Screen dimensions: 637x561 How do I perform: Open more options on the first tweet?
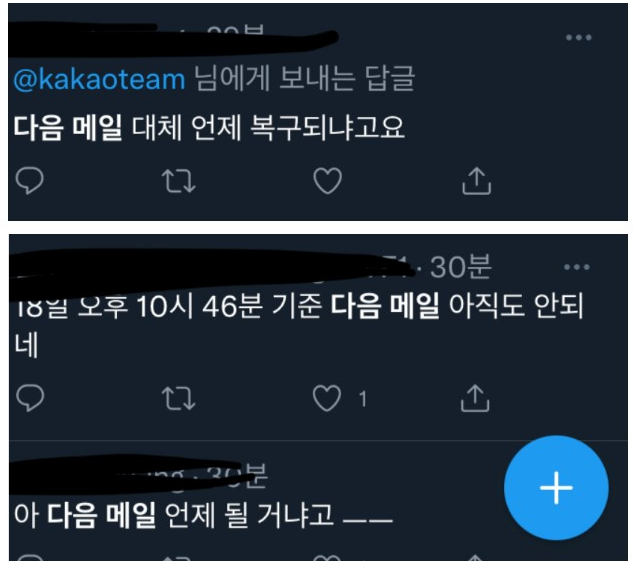(578, 38)
